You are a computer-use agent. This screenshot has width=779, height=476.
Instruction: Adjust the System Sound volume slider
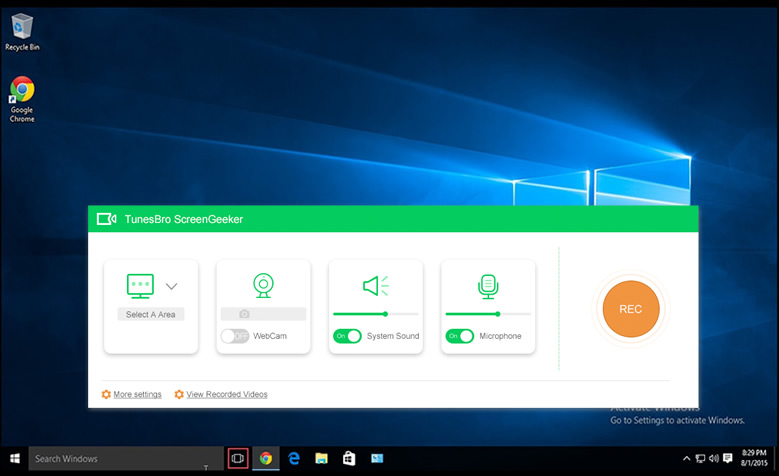pos(376,314)
